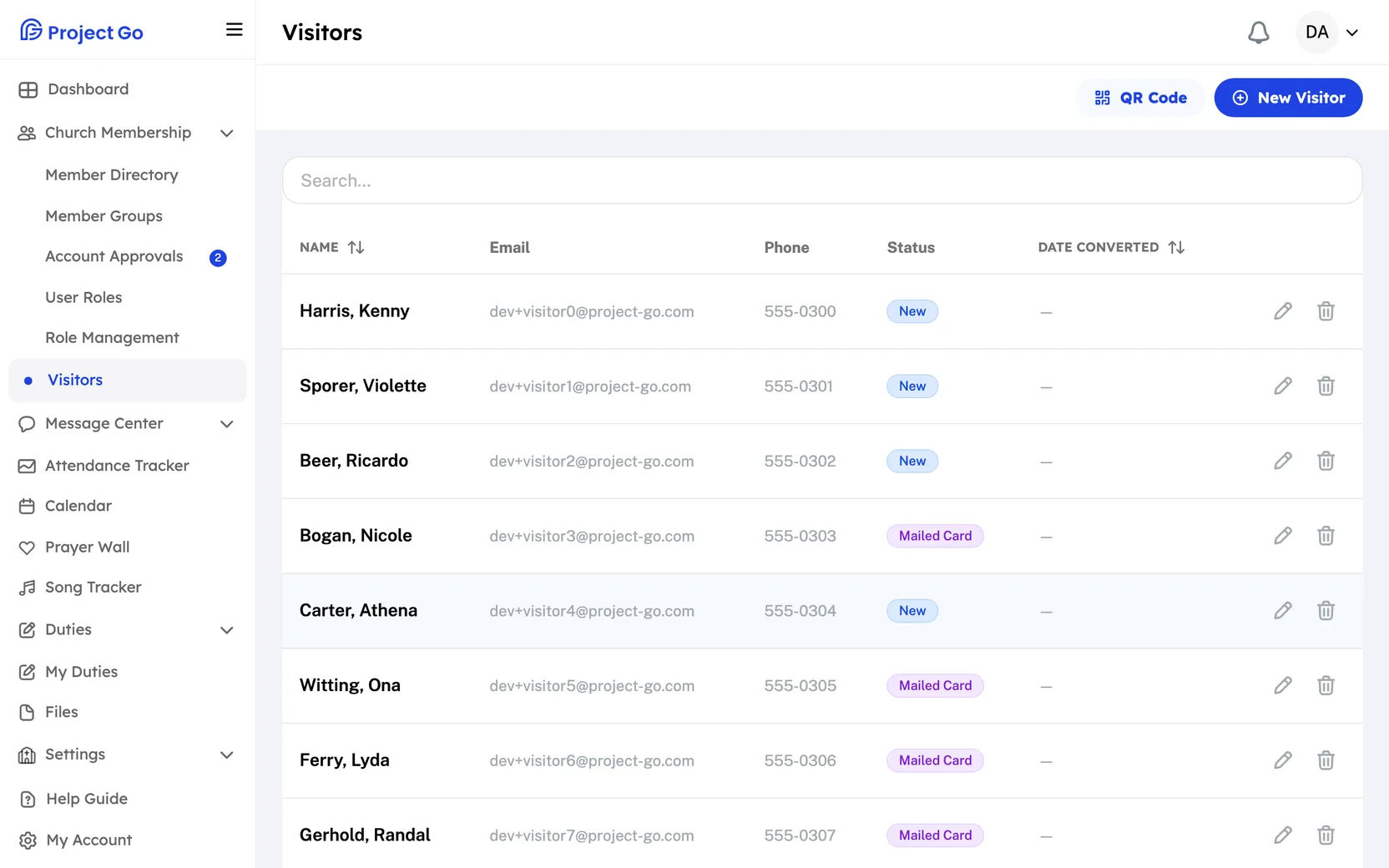Delete Witting, Ona visitor record
Screen dimensions: 1389x868
[x=1326, y=685]
